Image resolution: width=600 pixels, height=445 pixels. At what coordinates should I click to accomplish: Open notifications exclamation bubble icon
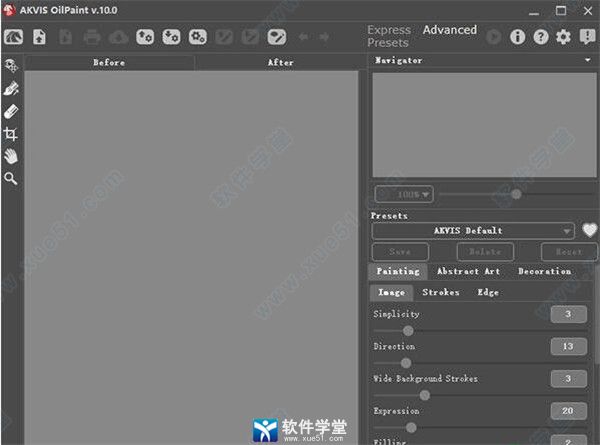click(587, 37)
